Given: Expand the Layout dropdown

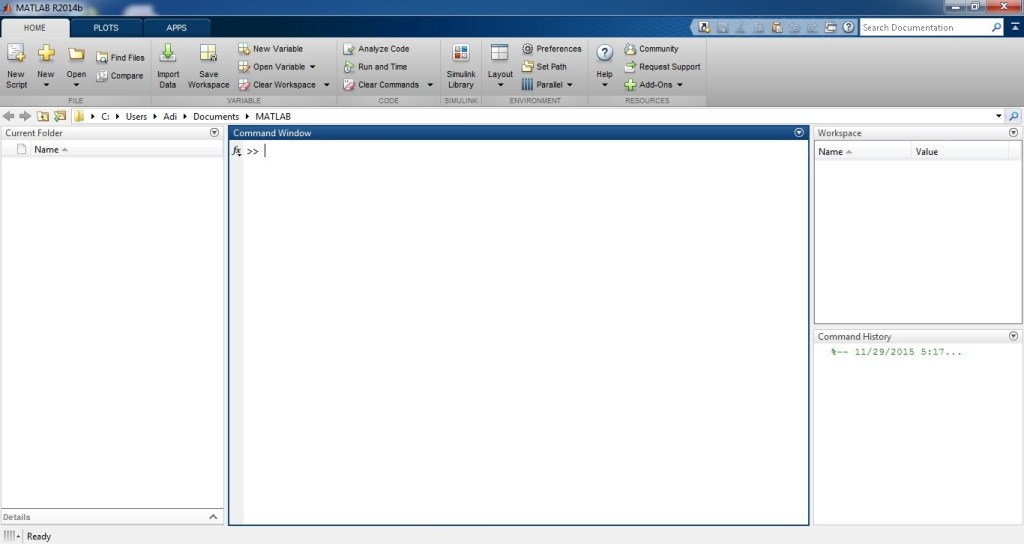Looking at the screenshot, I should 500,85.
